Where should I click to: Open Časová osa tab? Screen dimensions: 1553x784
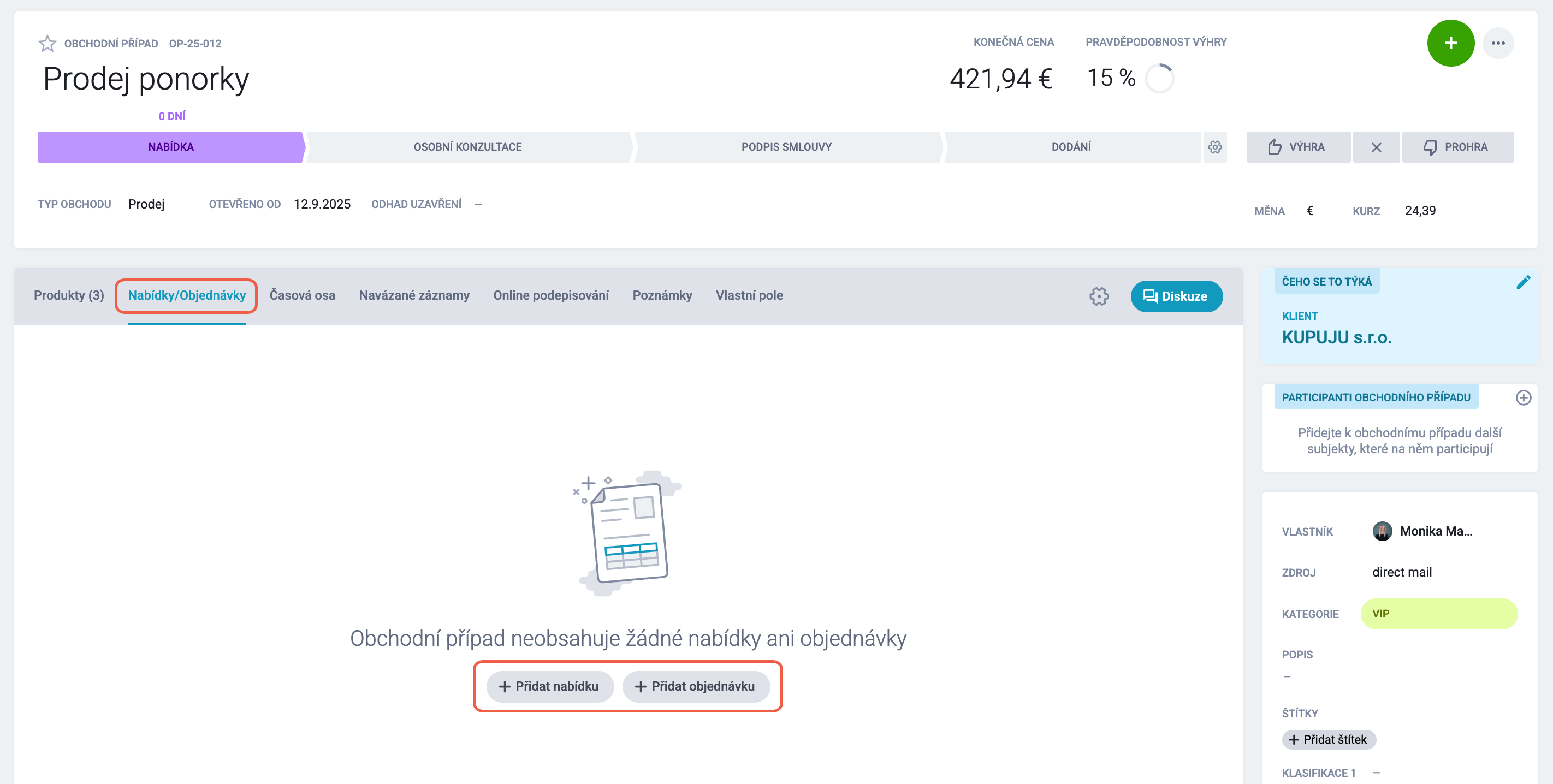[x=302, y=295]
